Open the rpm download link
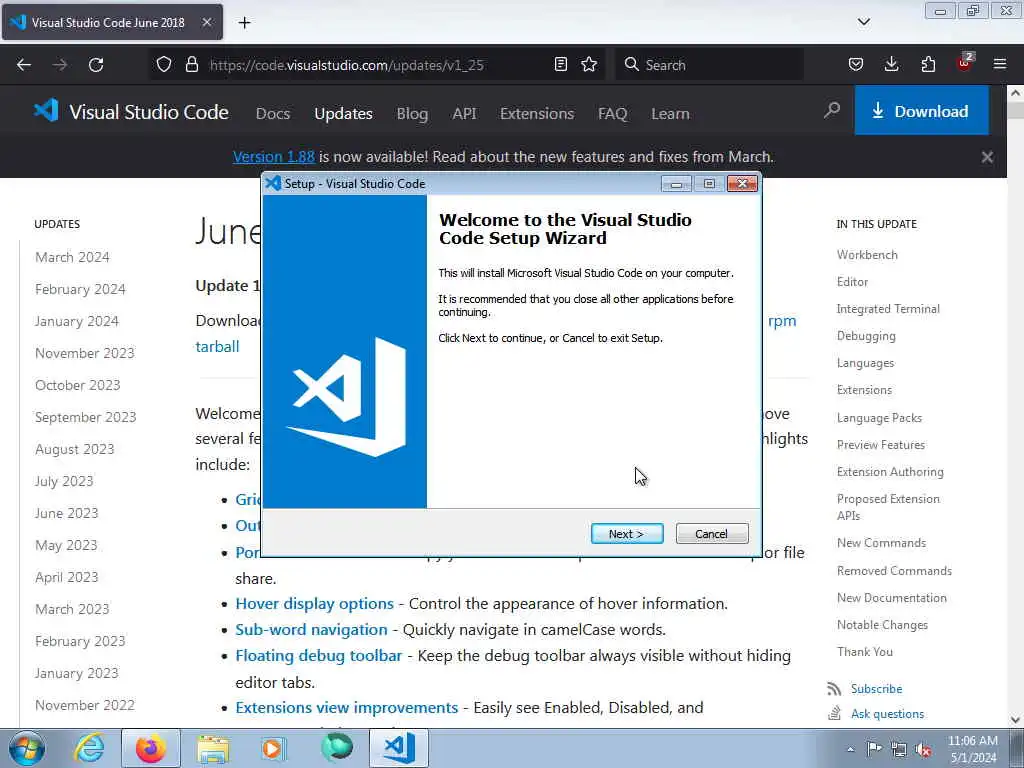This screenshot has width=1024, height=768. pos(782,321)
